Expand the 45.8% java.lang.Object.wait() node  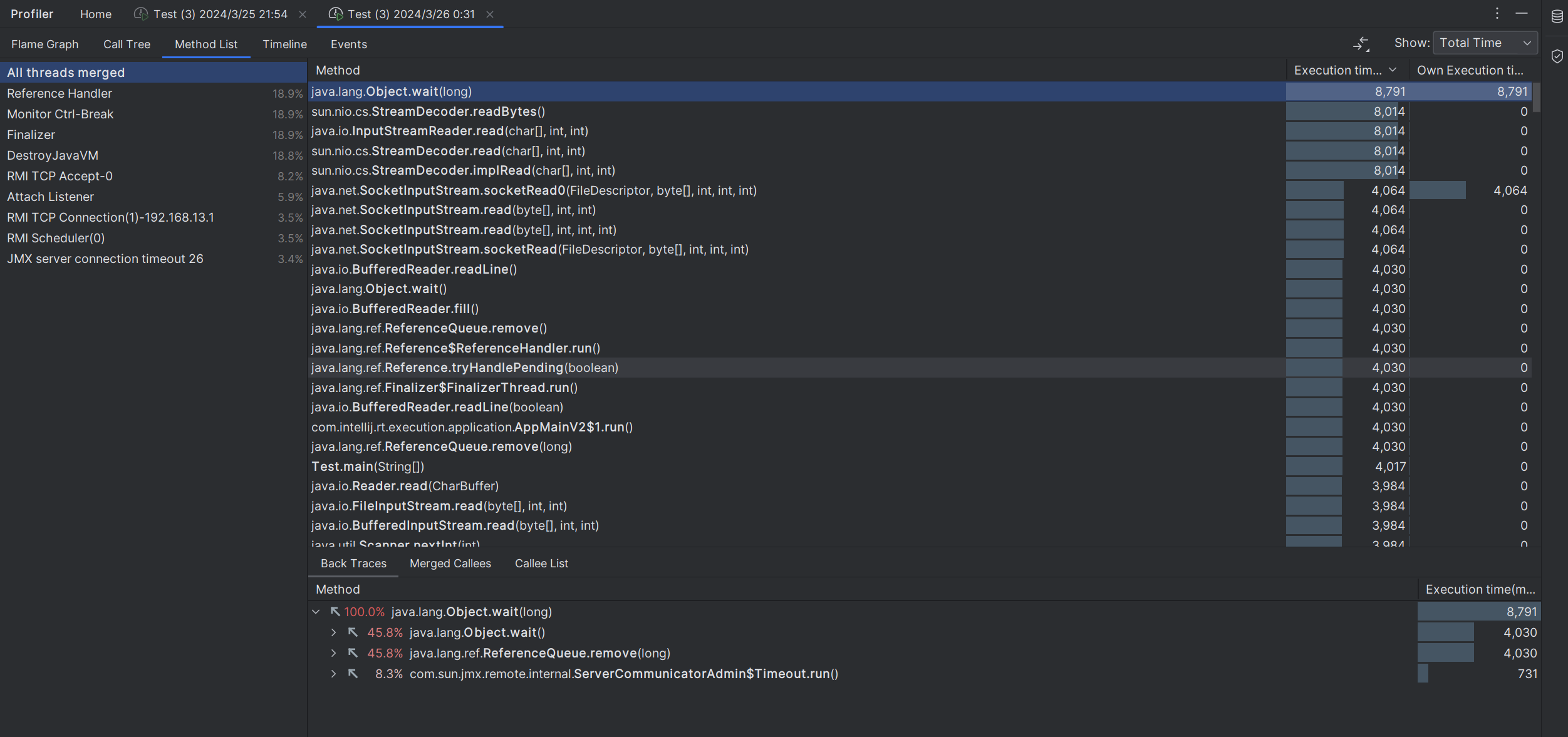333,632
